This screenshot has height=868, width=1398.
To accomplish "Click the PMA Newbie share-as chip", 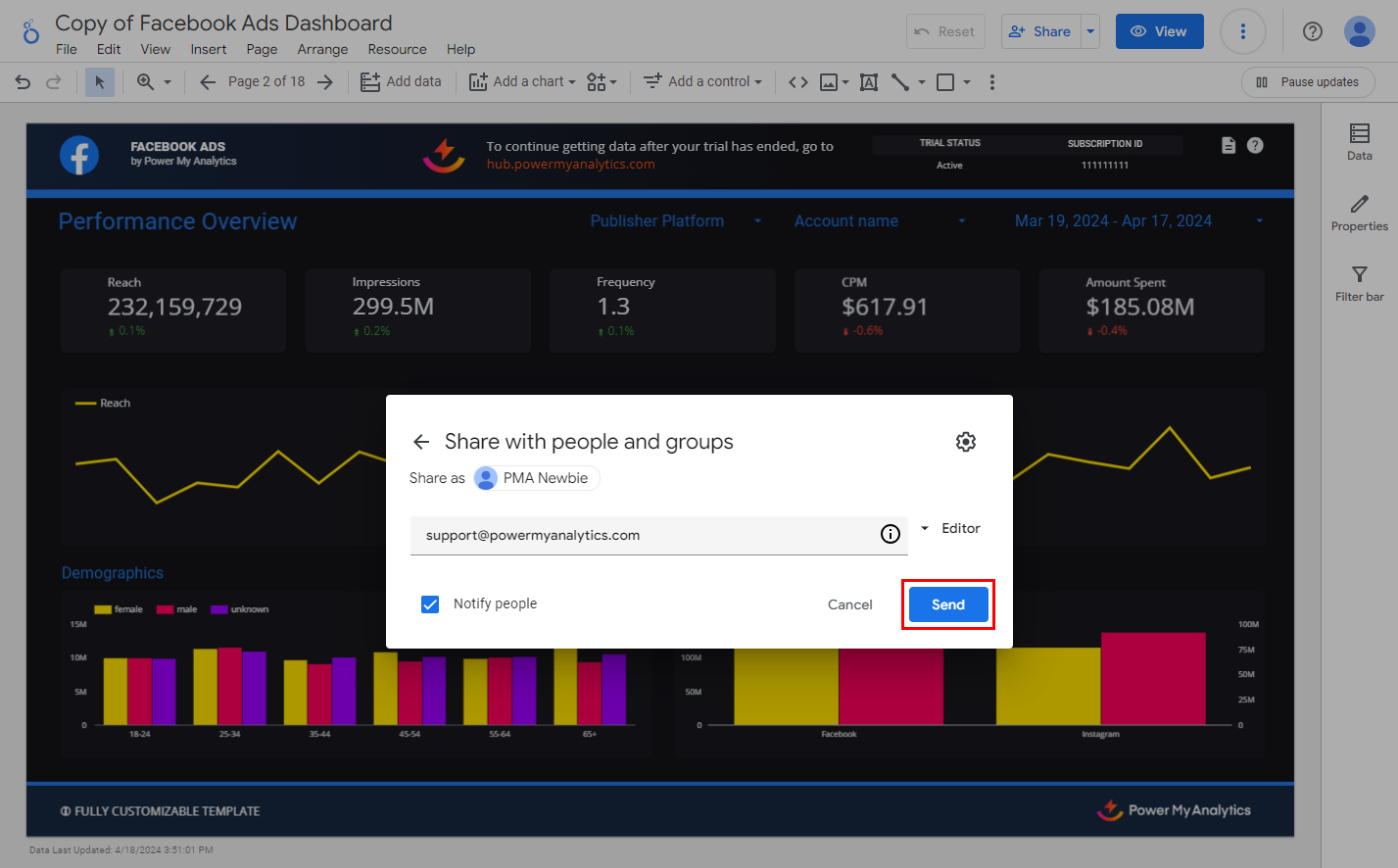I will (x=536, y=478).
